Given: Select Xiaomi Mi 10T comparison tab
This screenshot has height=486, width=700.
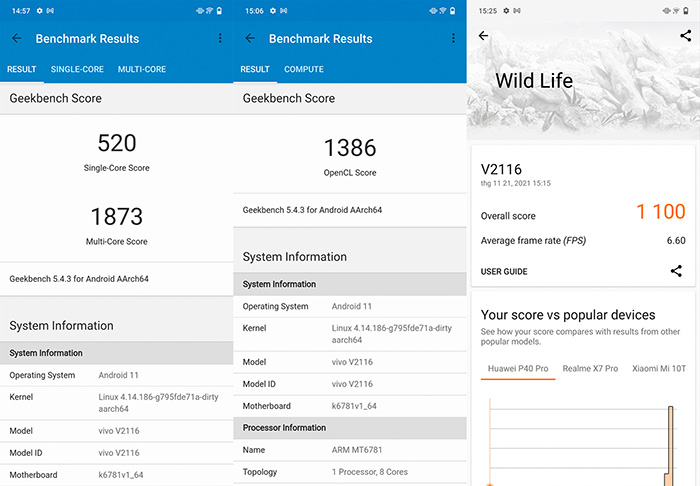Looking at the screenshot, I should (659, 369).
